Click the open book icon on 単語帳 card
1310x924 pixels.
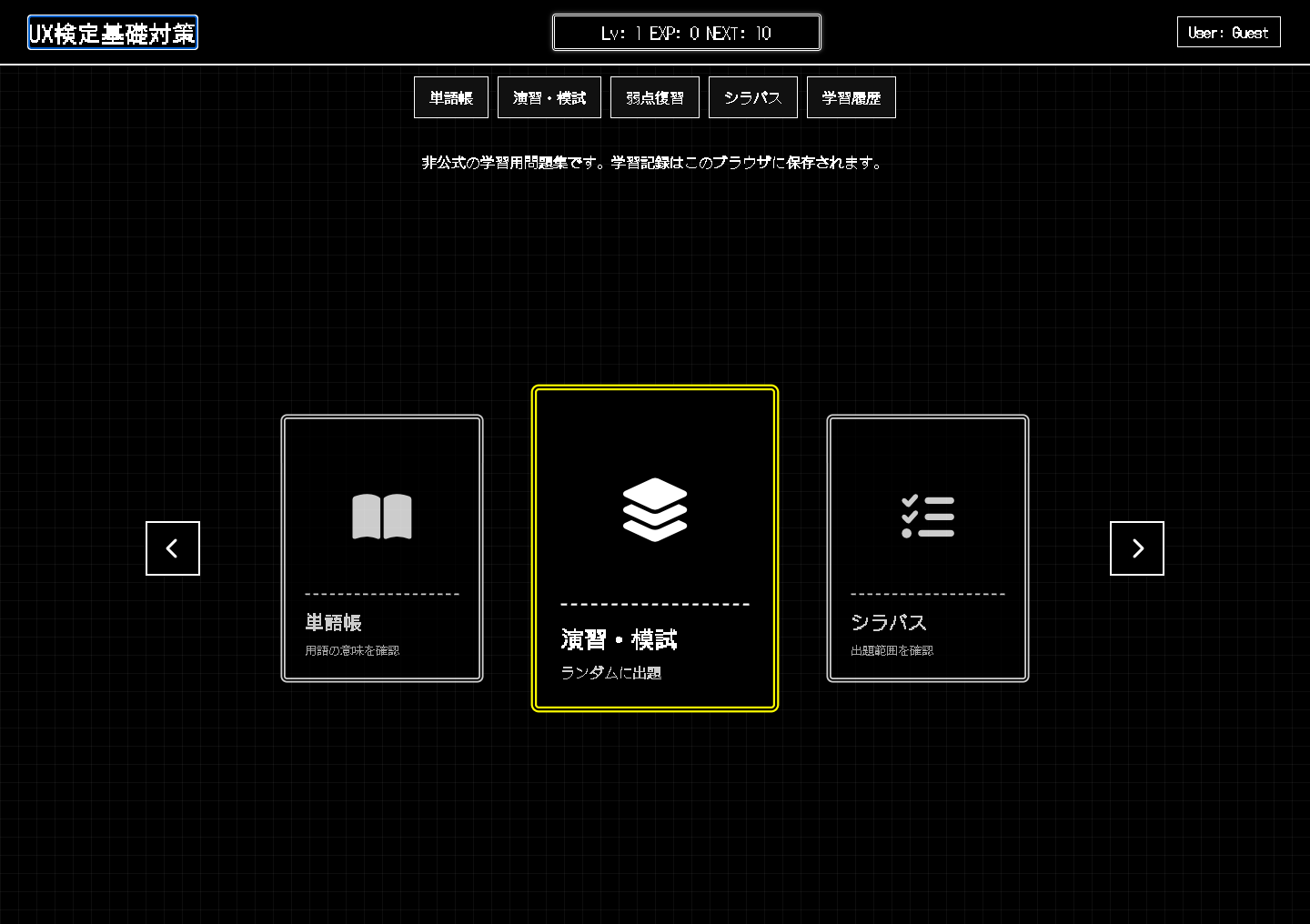point(382,517)
